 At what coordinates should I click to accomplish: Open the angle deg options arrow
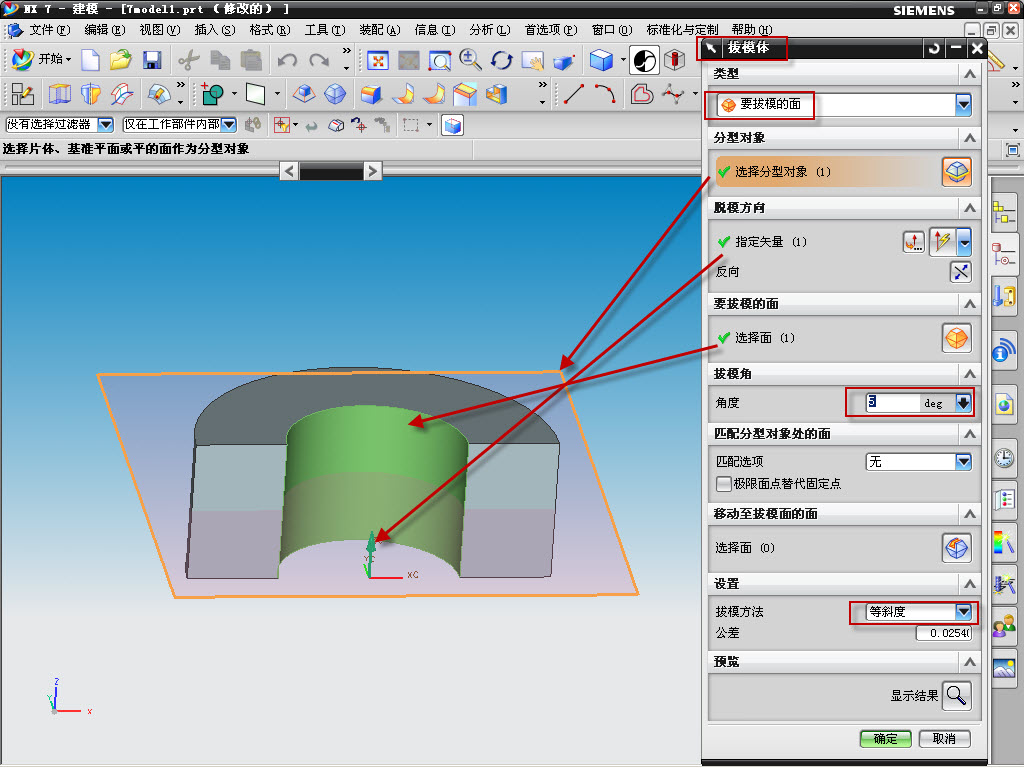coord(964,403)
